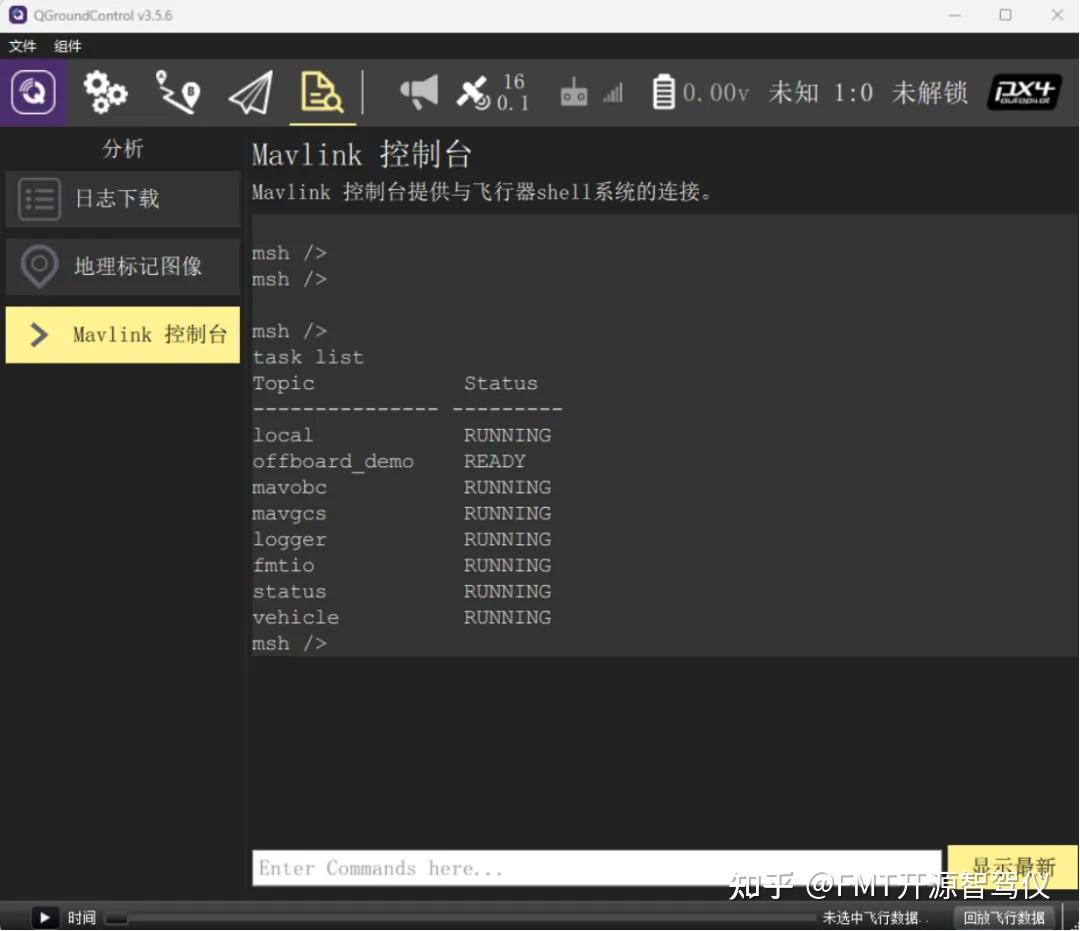Click the QGroundControl Q logo
Screen dimensions: 1080x931
(x=30, y=92)
